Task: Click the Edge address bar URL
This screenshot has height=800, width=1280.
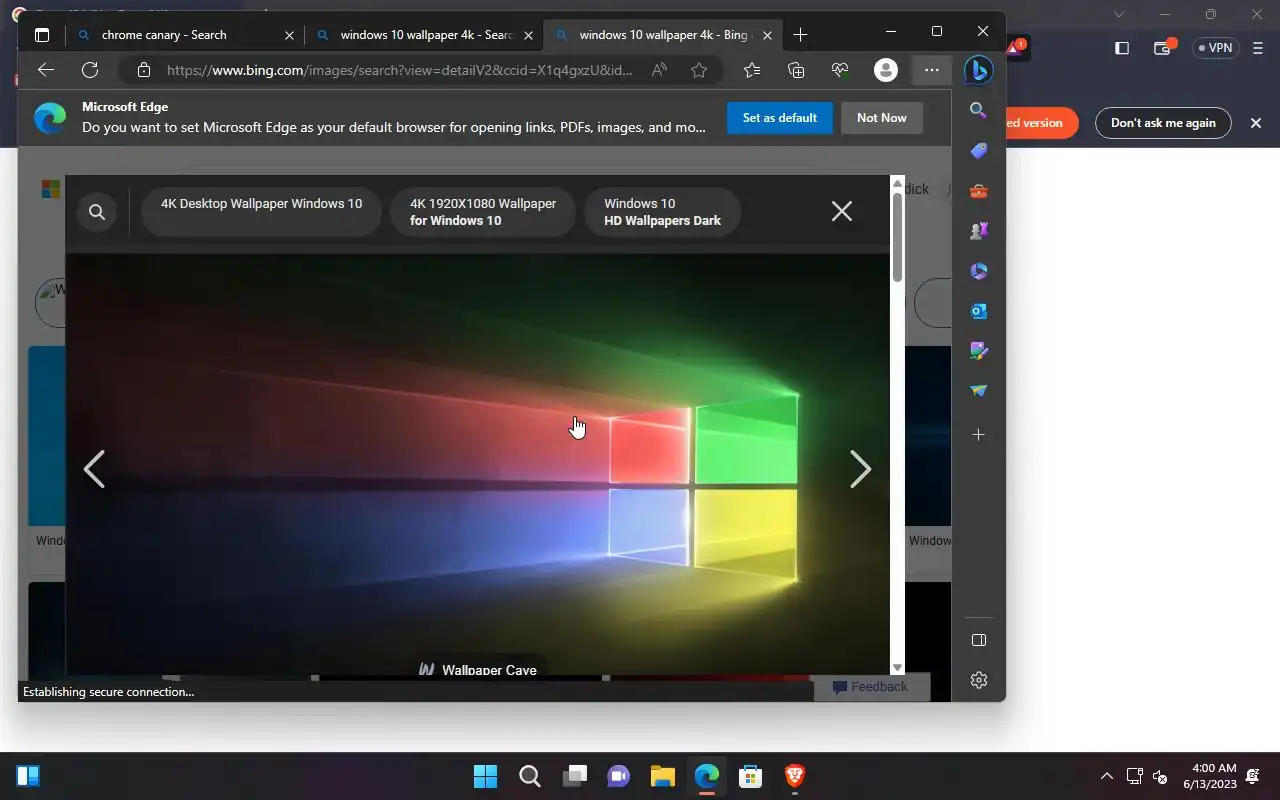Action: [400, 70]
